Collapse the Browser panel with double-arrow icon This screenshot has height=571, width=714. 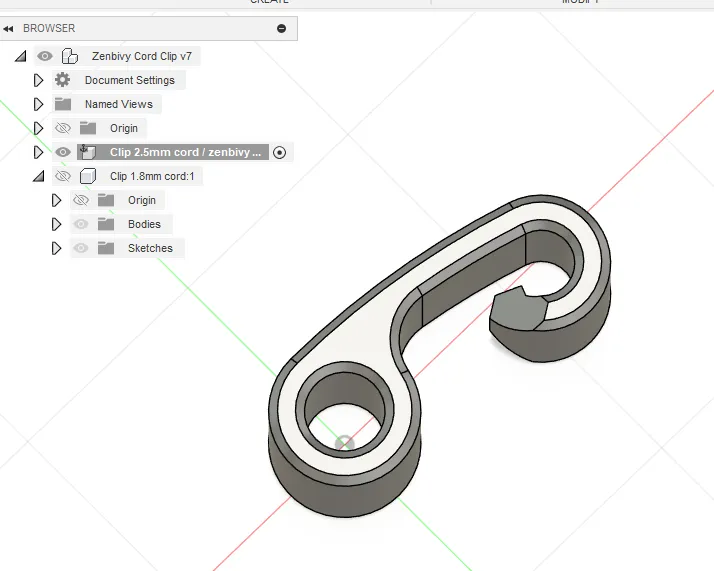click(x=8, y=29)
